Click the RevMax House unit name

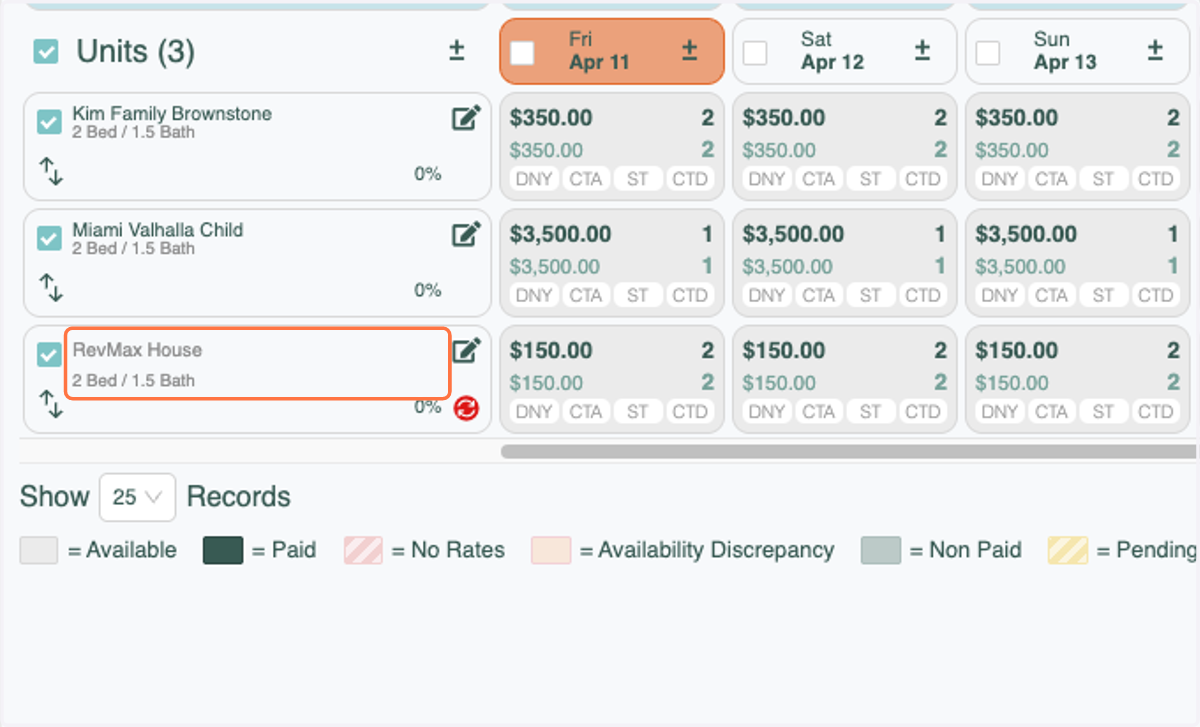point(137,350)
